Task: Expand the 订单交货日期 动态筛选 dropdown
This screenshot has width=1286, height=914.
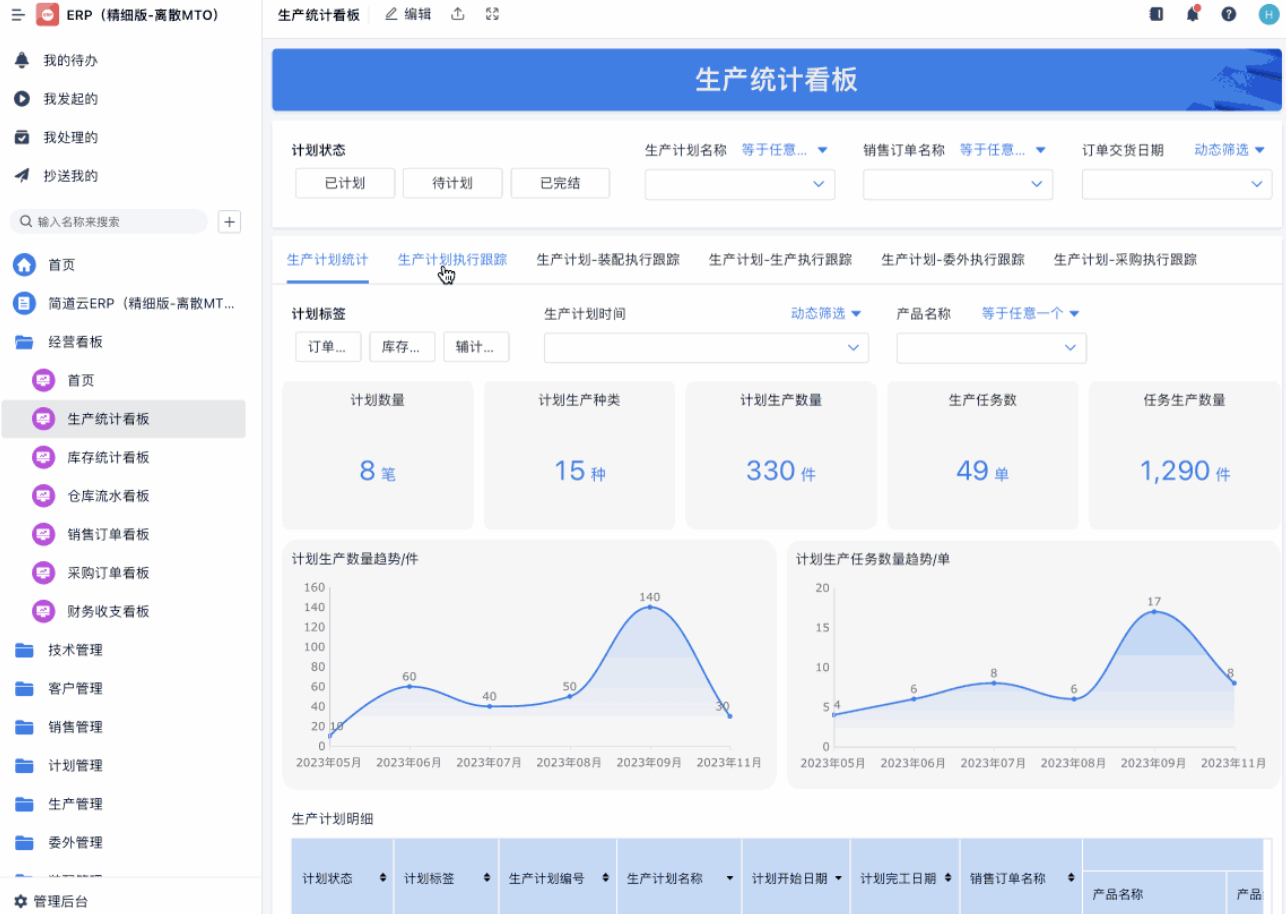Action: (x=1229, y=150)
